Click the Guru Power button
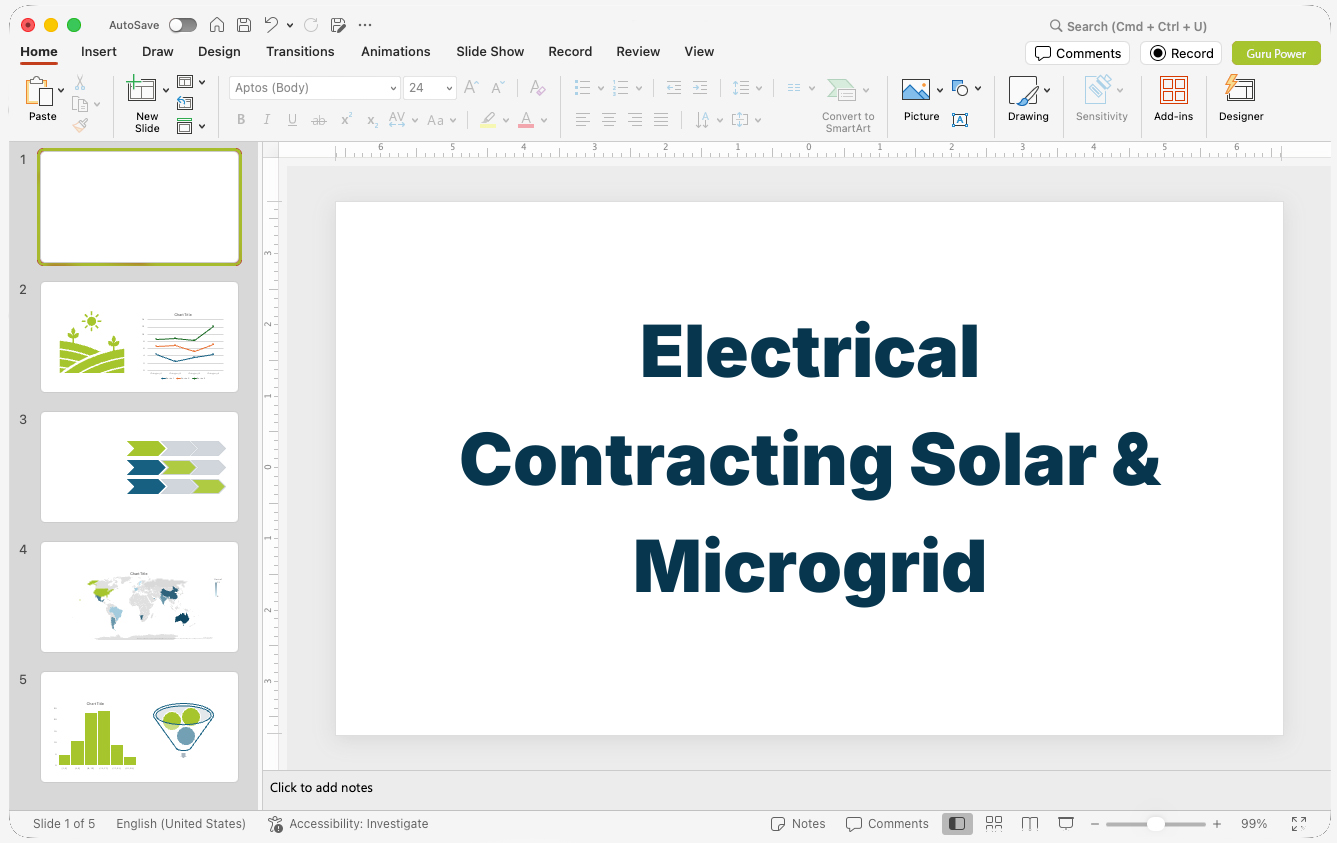 [1276, 53]
